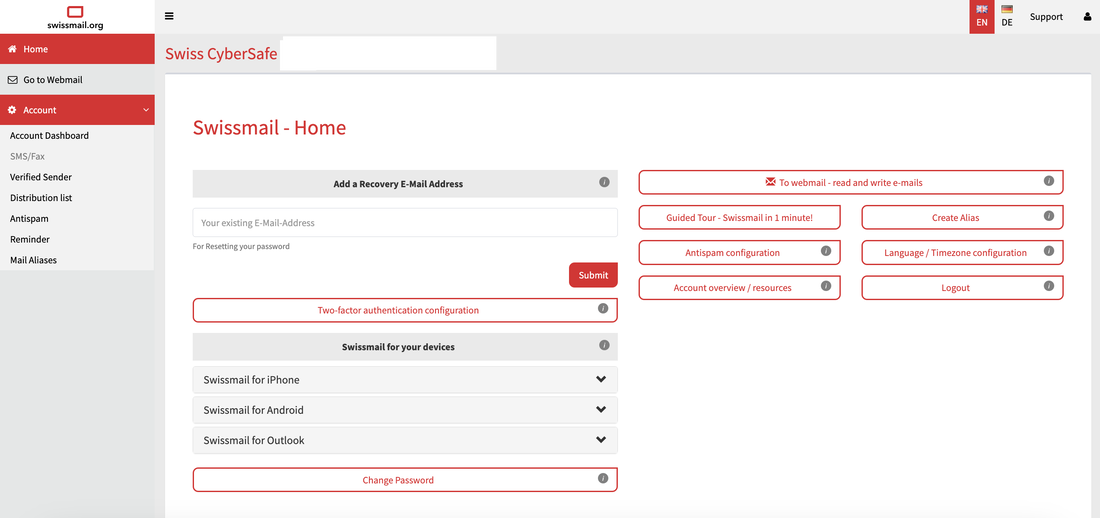Click info icon on Change Password

(x=603, y=478)
